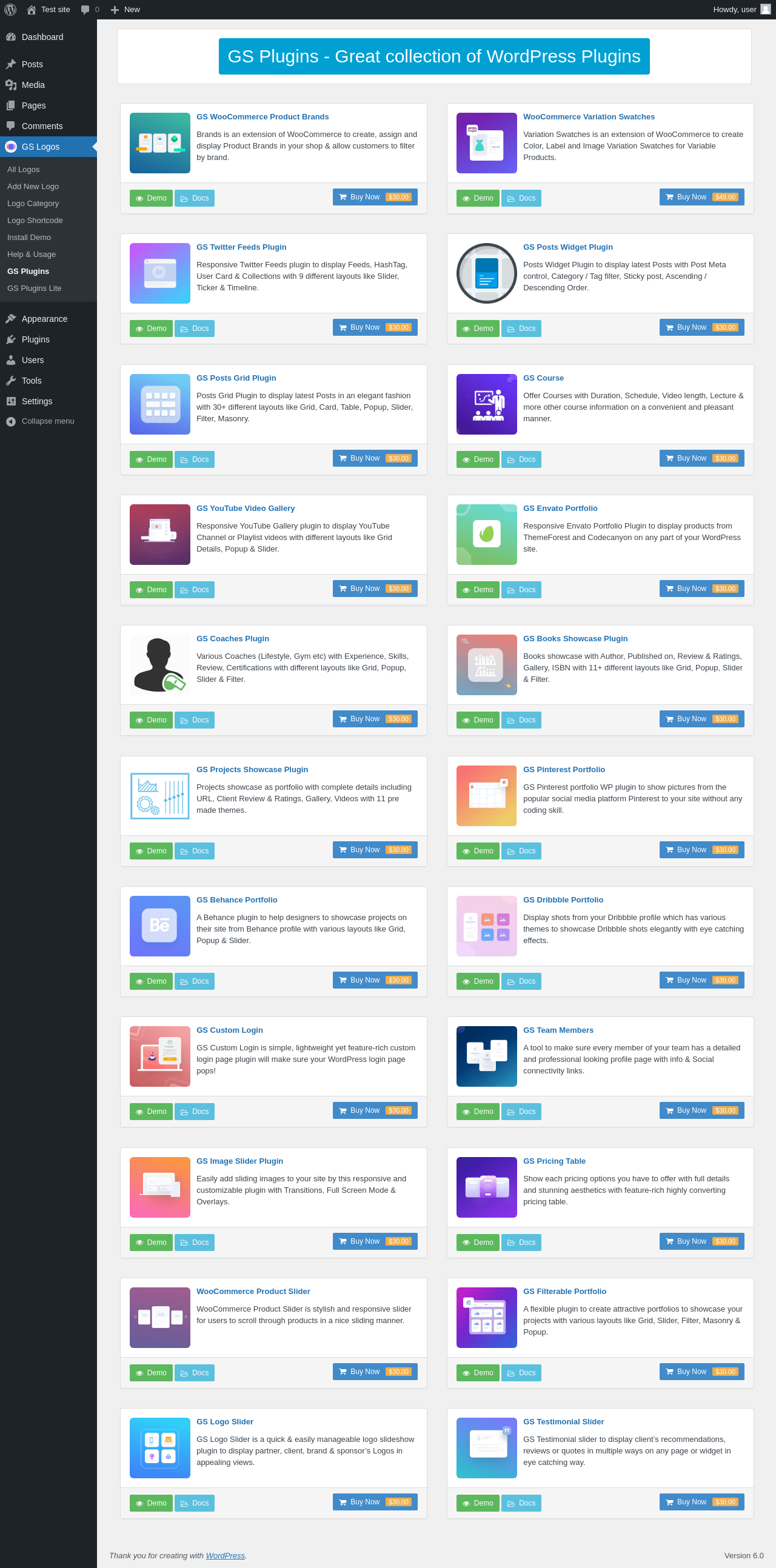776x1568 pixels.
Task: Click the GS Envato Portfolio leaf icon
Action: pos(487,535)
